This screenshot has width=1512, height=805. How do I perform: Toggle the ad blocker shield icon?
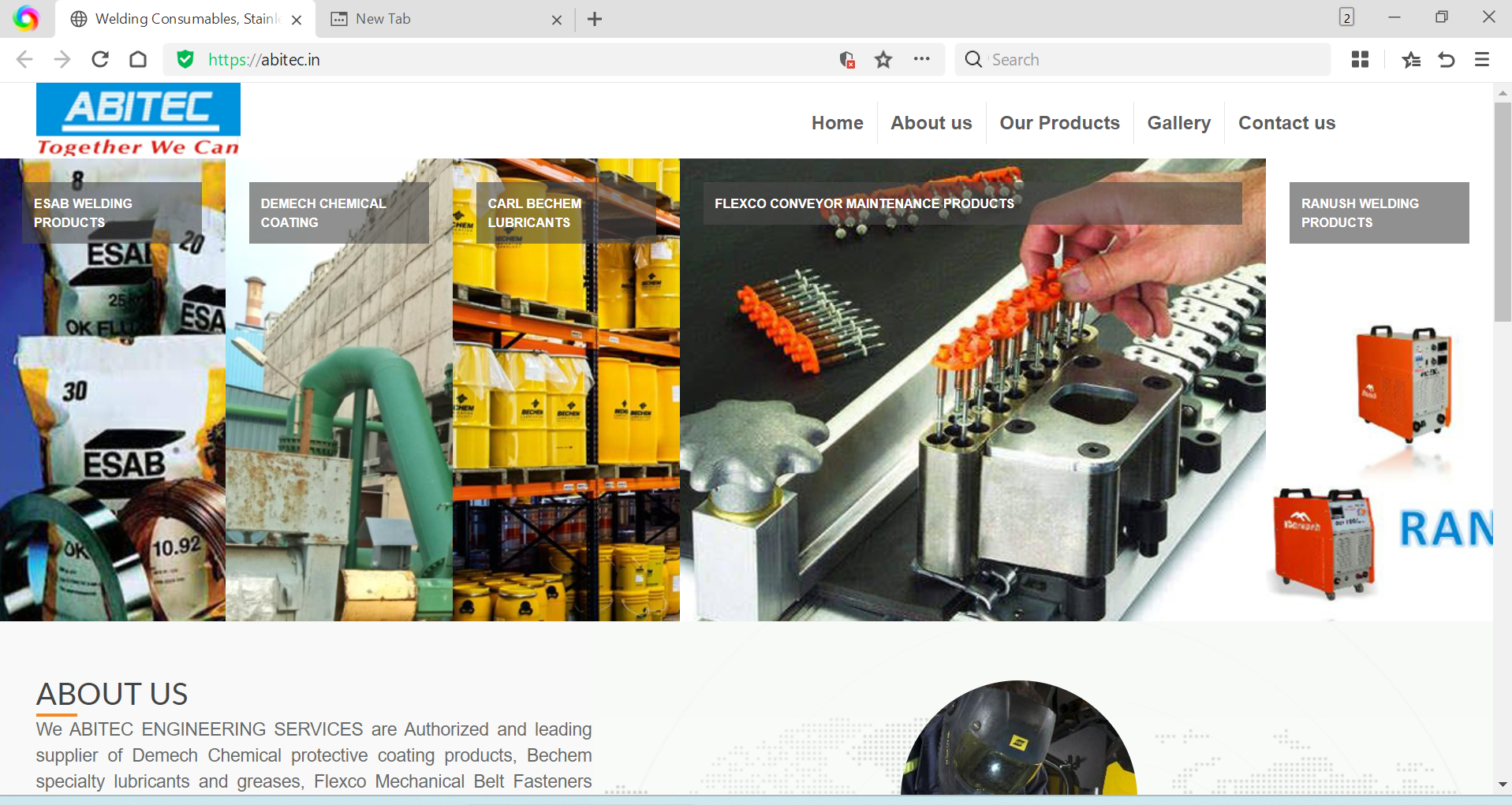[x=847, y=60]
